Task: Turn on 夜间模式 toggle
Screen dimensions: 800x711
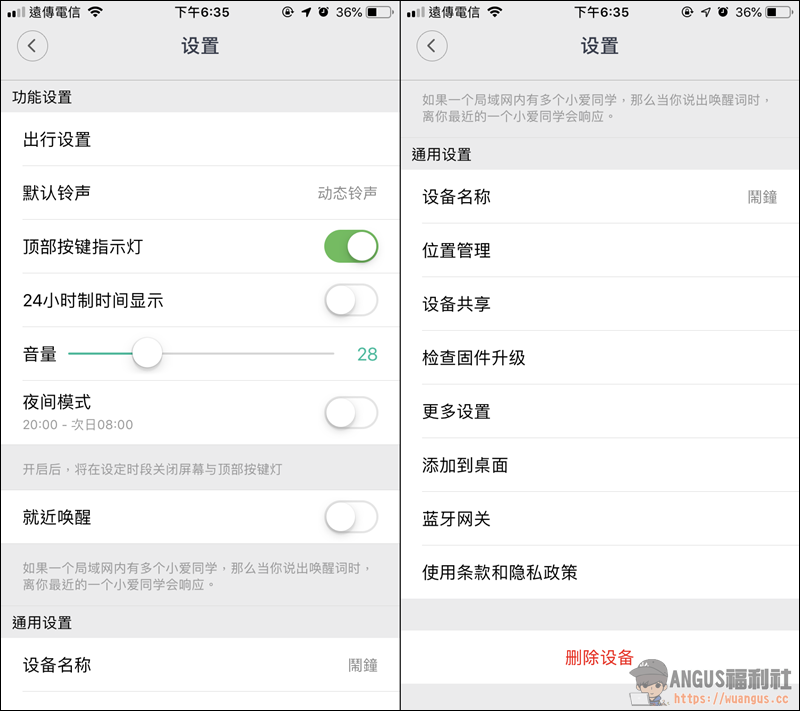Action: [351, 413]
